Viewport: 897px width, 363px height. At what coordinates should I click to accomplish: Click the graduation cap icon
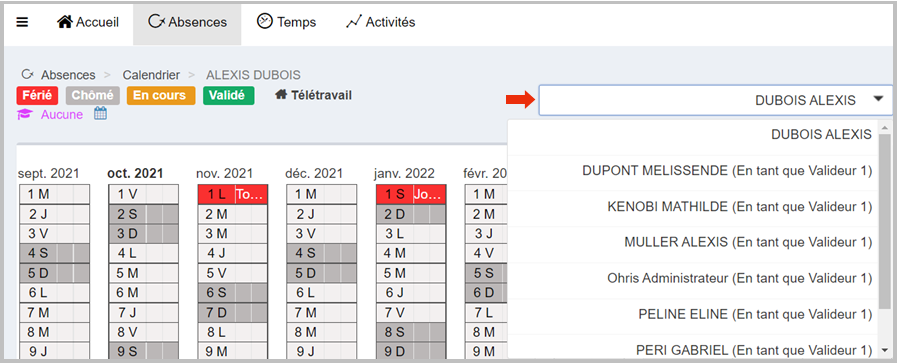pyautogui.click(x=24, y=115)
